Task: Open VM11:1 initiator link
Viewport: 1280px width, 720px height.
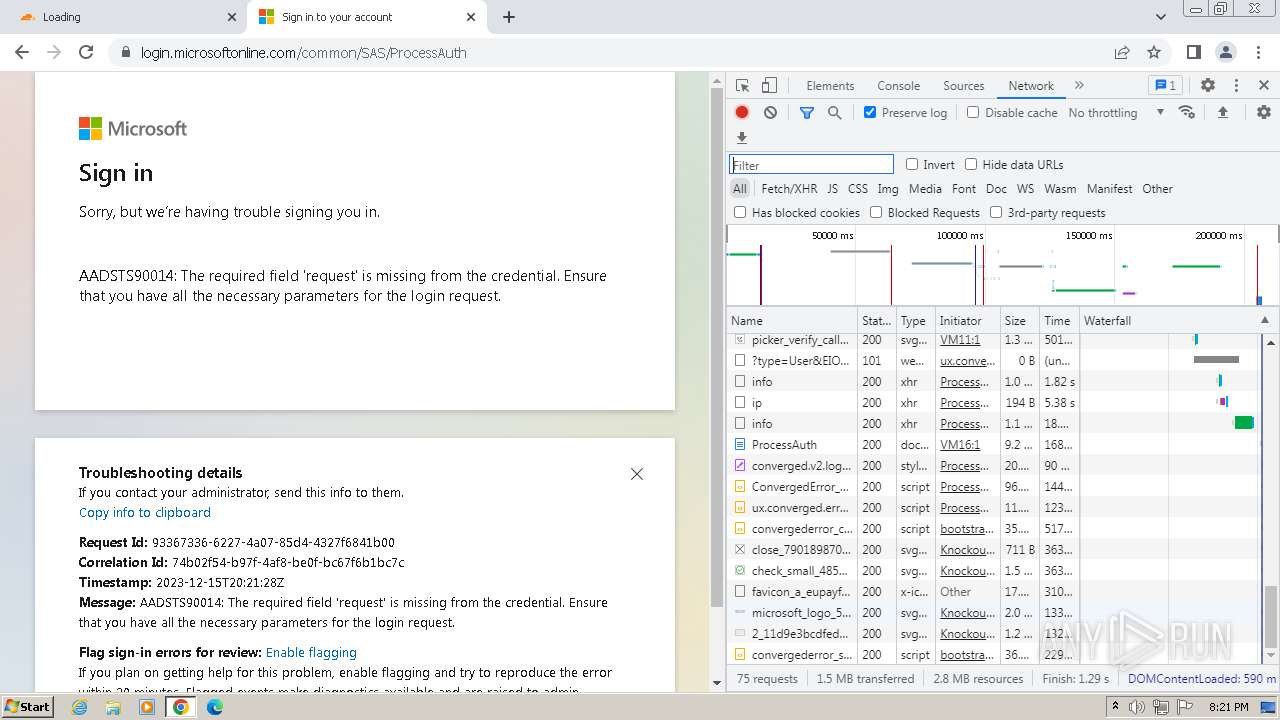Action: tap(960, 339)
